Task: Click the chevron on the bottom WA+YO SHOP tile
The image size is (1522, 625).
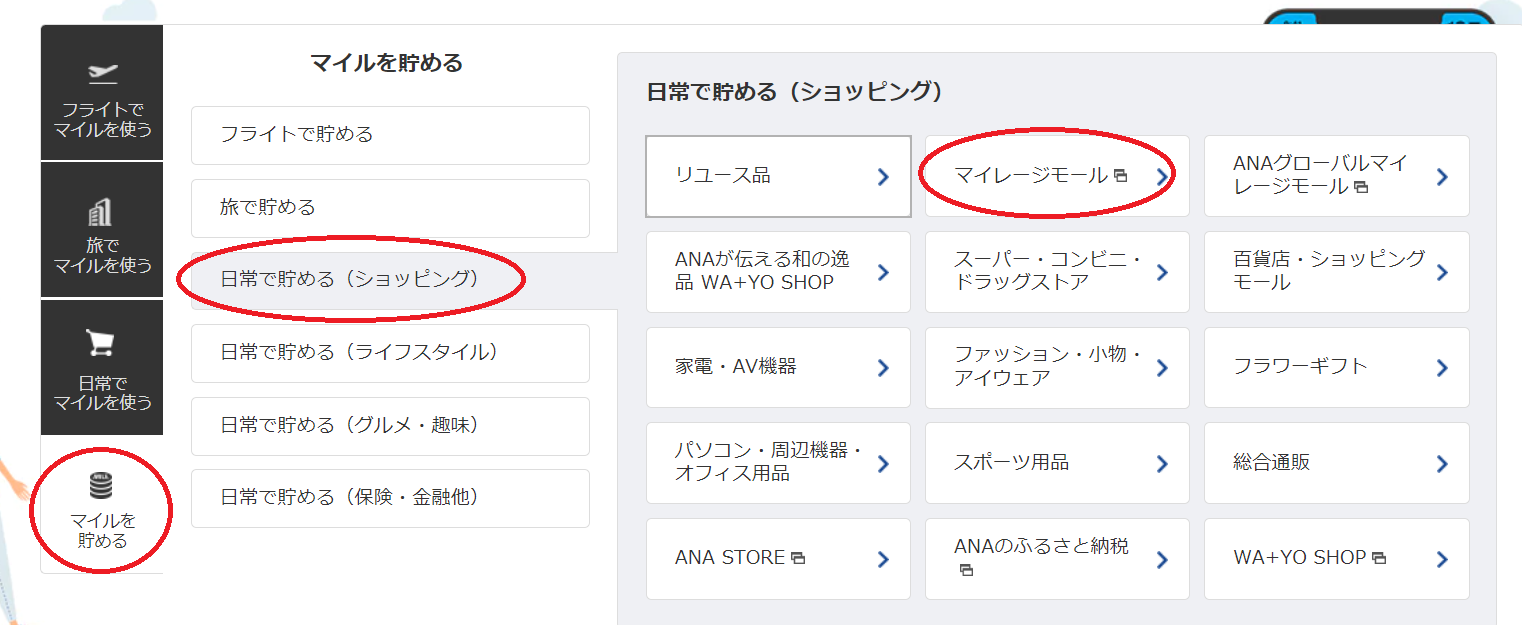Action: tap(1441, 559)
